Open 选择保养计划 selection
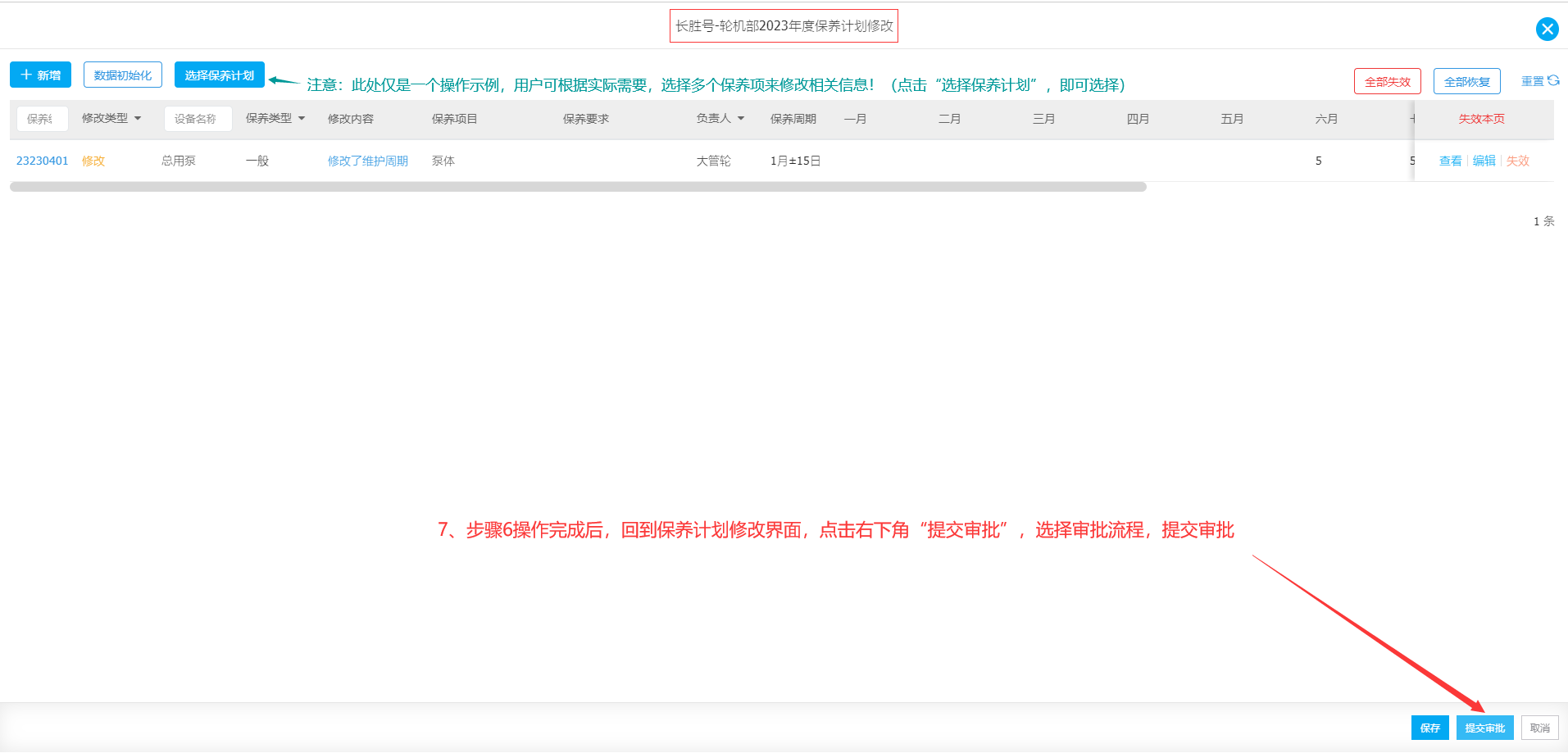Viewport: 1568px width, 753px height. [x=220, y=75]
